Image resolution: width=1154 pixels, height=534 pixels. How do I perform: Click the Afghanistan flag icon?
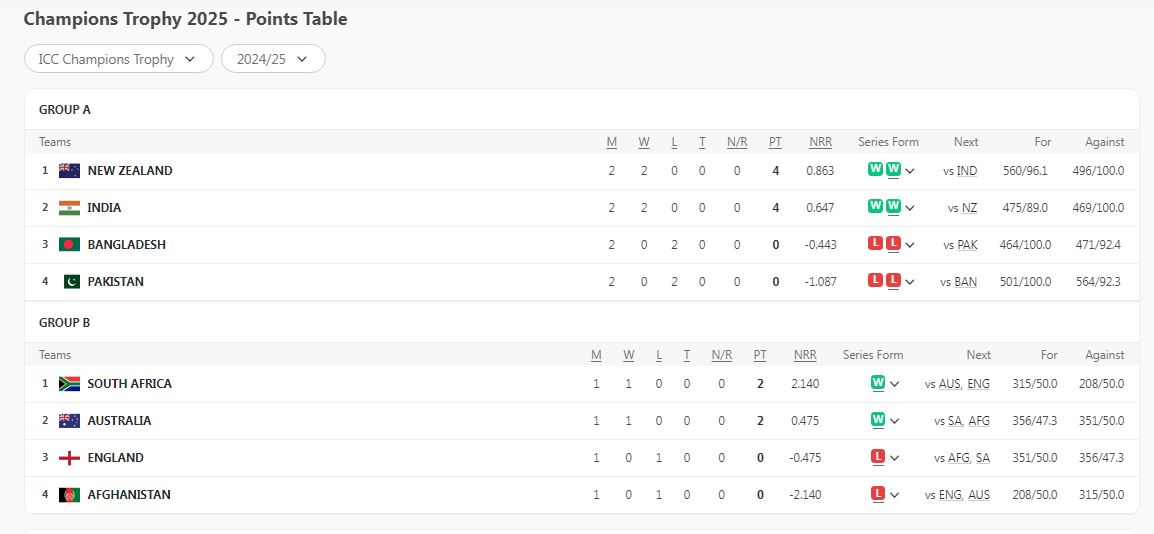pos(69,495)
